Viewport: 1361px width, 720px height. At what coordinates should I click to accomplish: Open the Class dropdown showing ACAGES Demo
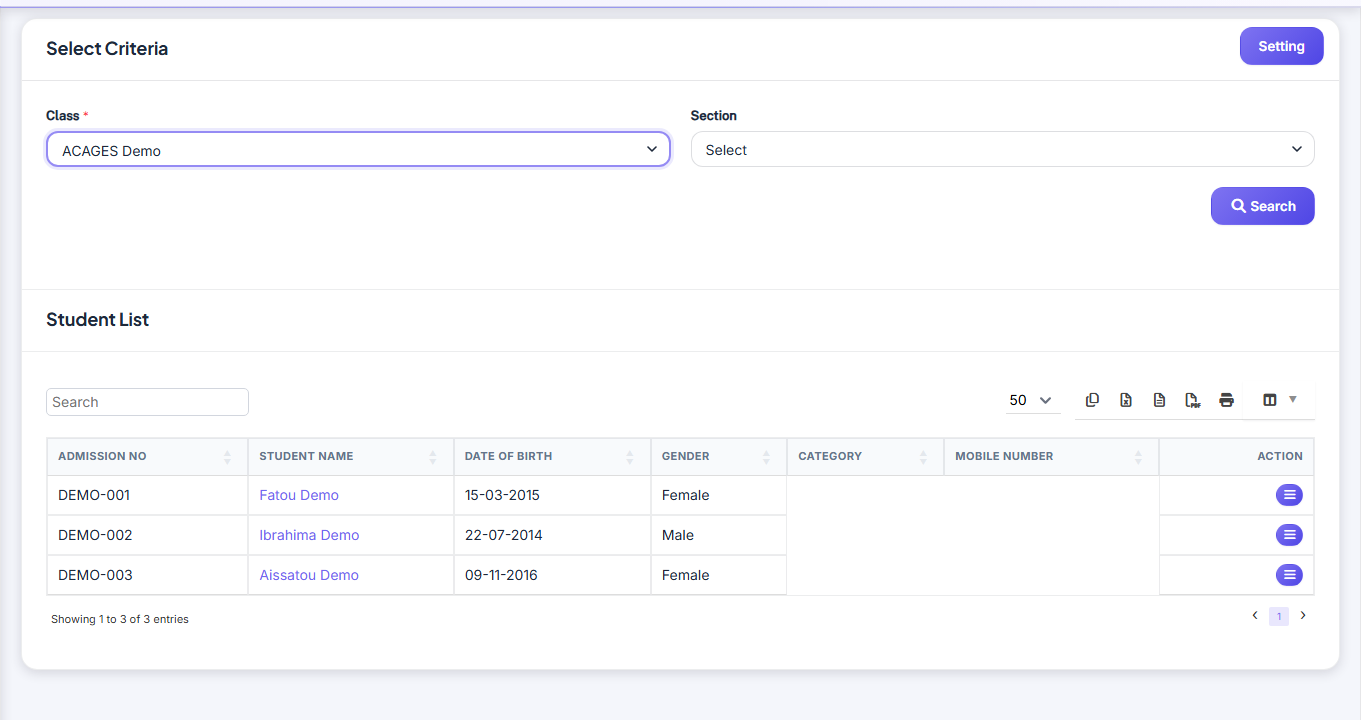tap(358, 150)
